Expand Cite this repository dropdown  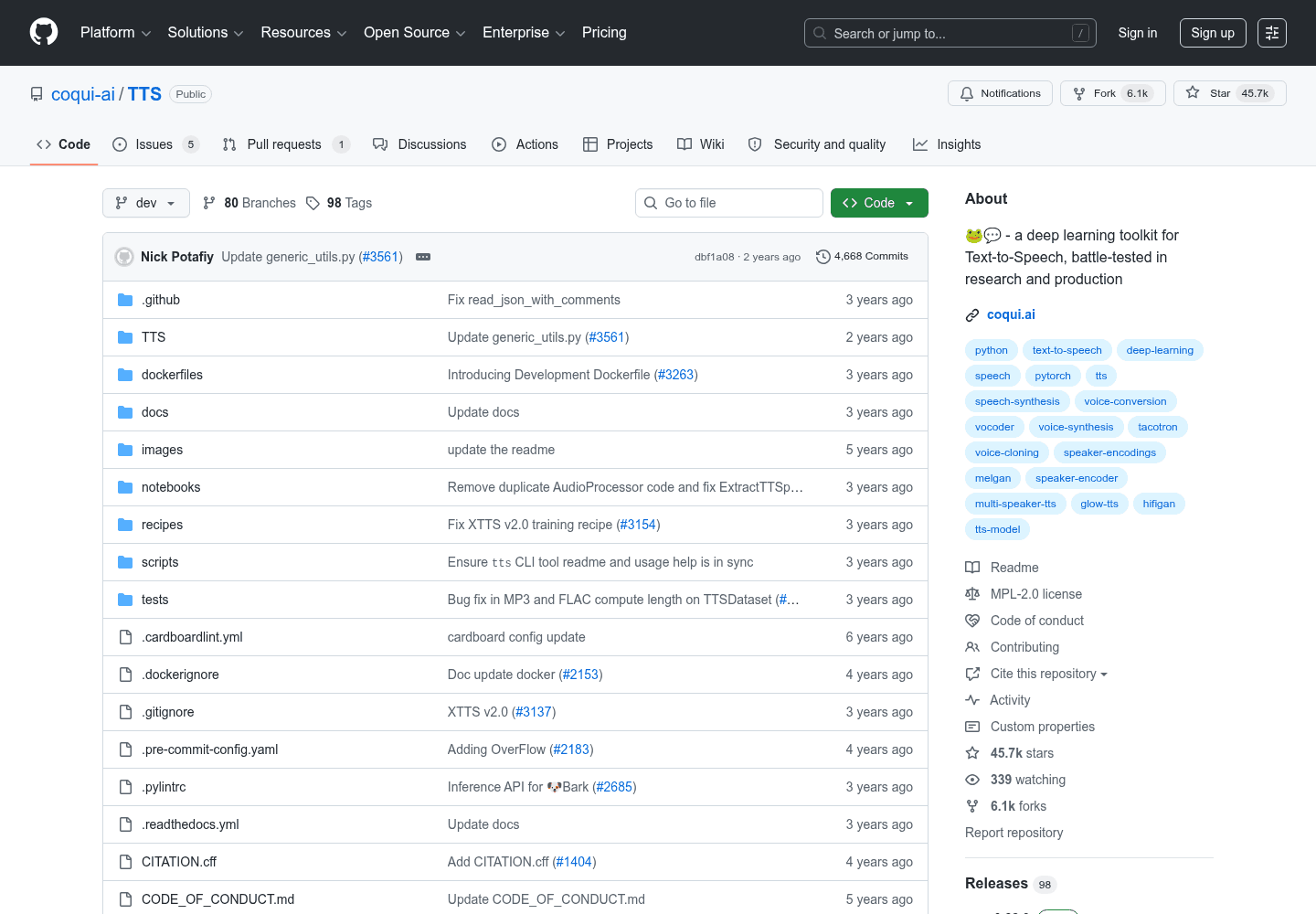pos(1049,674)
